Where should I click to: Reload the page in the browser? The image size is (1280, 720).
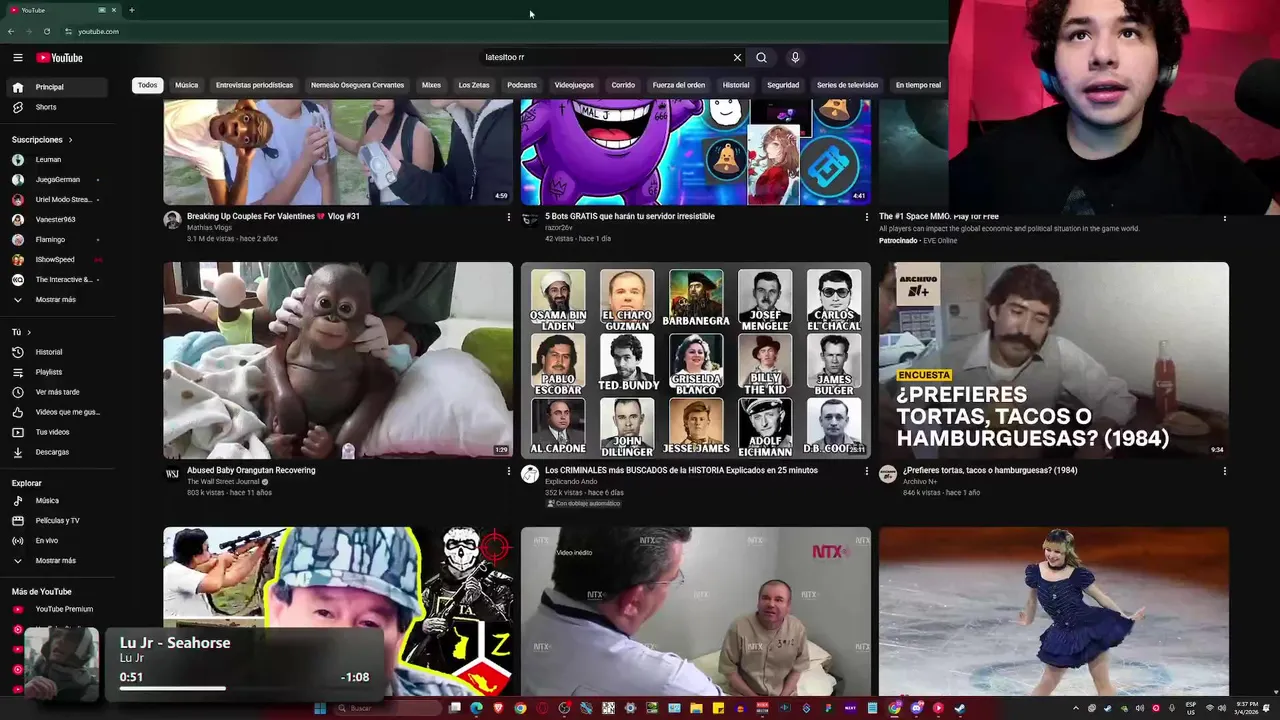(46, 31)
